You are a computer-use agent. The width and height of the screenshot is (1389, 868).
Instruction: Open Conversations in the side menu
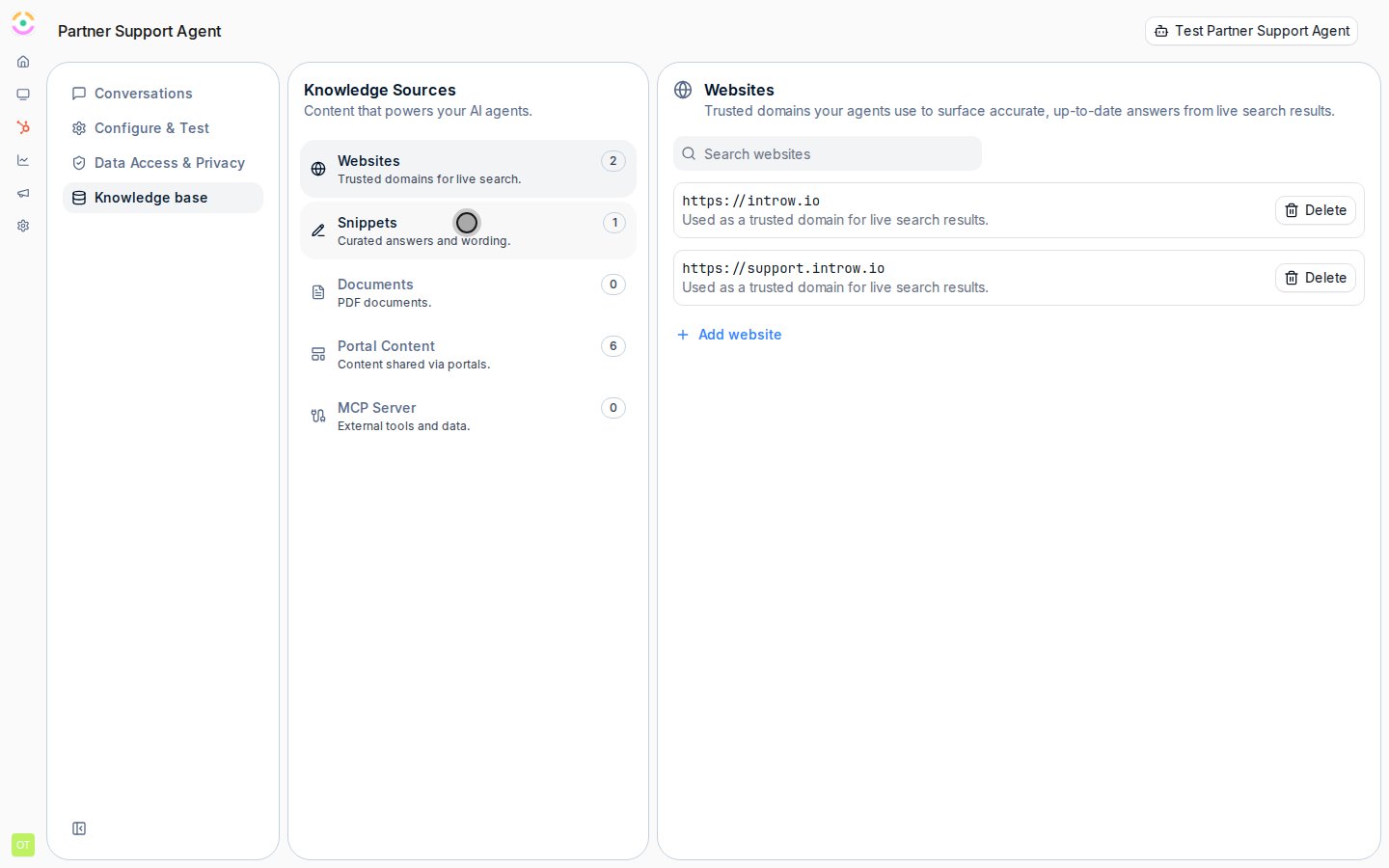click(x=163, y=94)
